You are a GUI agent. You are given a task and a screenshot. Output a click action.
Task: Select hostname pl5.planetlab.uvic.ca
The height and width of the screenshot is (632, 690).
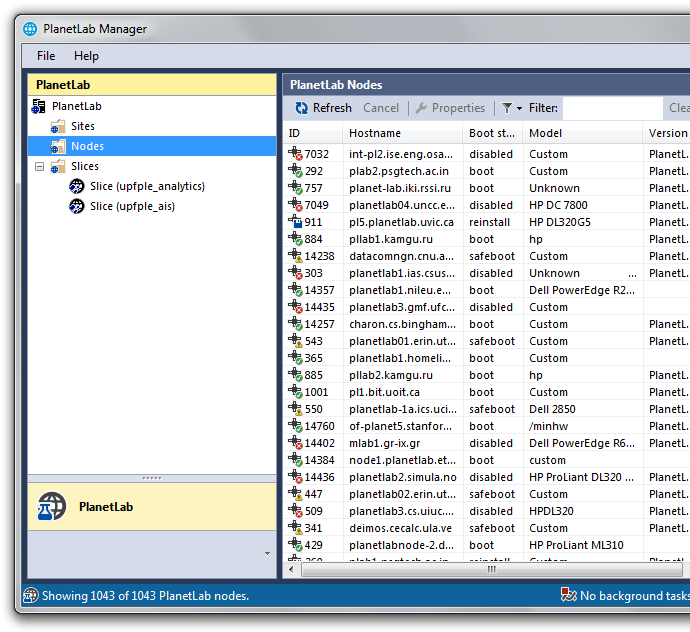401,222
